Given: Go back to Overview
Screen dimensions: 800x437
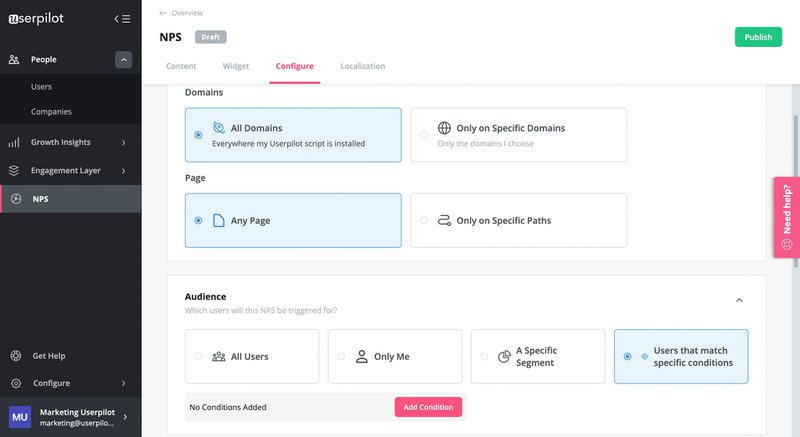Looking at the screenshot, I should pos(181,13).
